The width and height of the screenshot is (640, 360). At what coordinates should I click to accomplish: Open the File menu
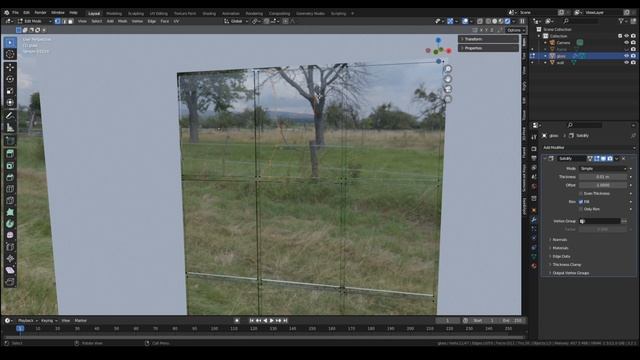[x=15, y=13]
